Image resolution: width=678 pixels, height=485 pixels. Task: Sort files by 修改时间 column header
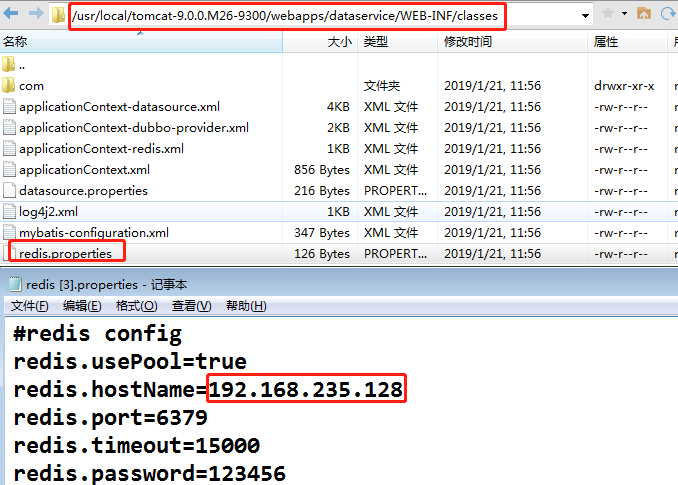468,43
